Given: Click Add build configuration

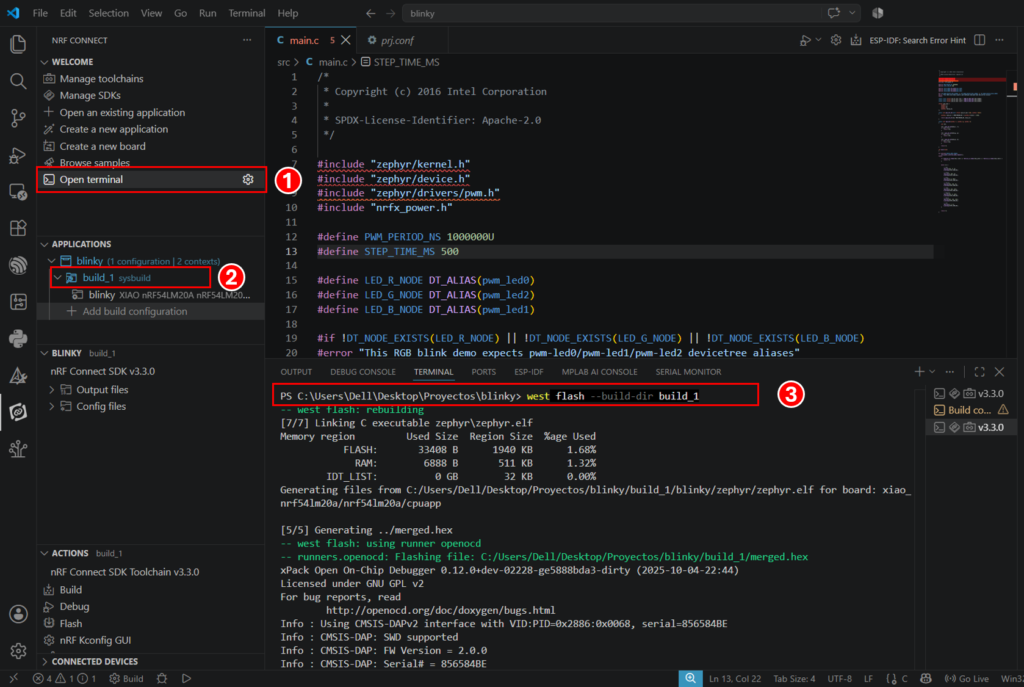Looking at the screenshot, I should [x=135, y=312].
